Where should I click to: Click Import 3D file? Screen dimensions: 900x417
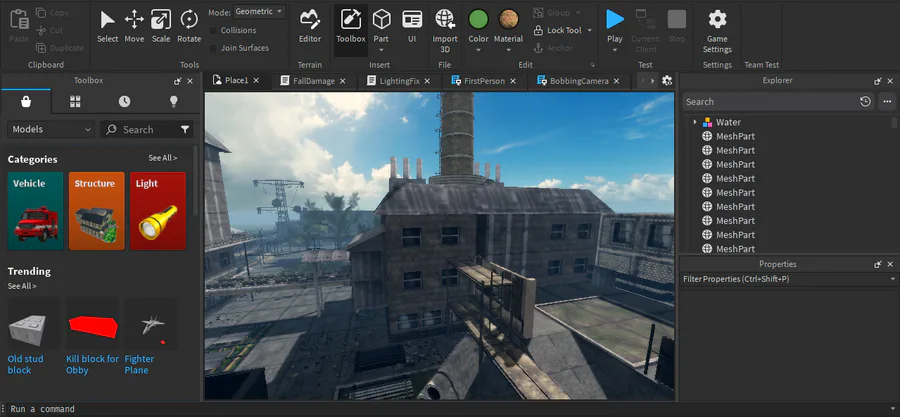click(x=445, y=31)
